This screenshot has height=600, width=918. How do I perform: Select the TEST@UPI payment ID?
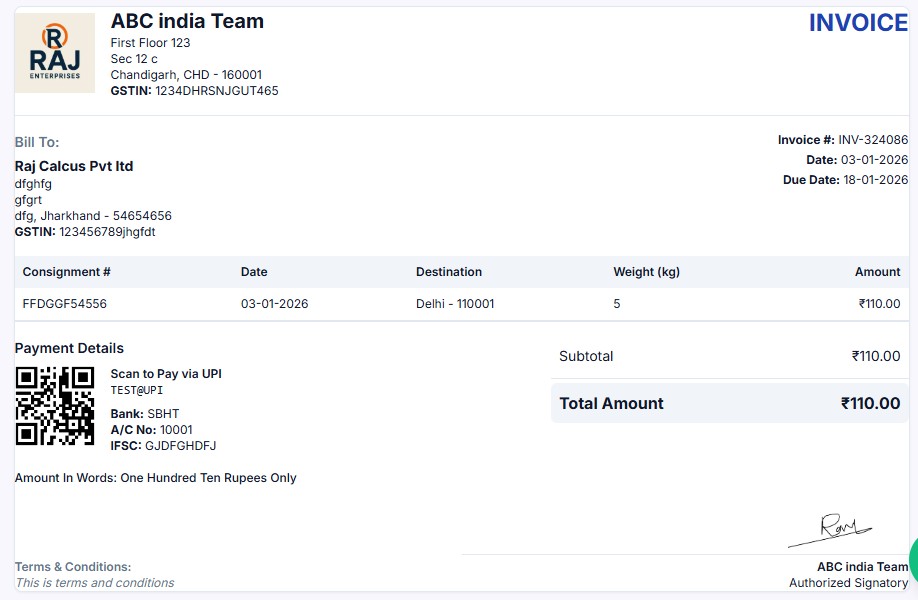136,390
